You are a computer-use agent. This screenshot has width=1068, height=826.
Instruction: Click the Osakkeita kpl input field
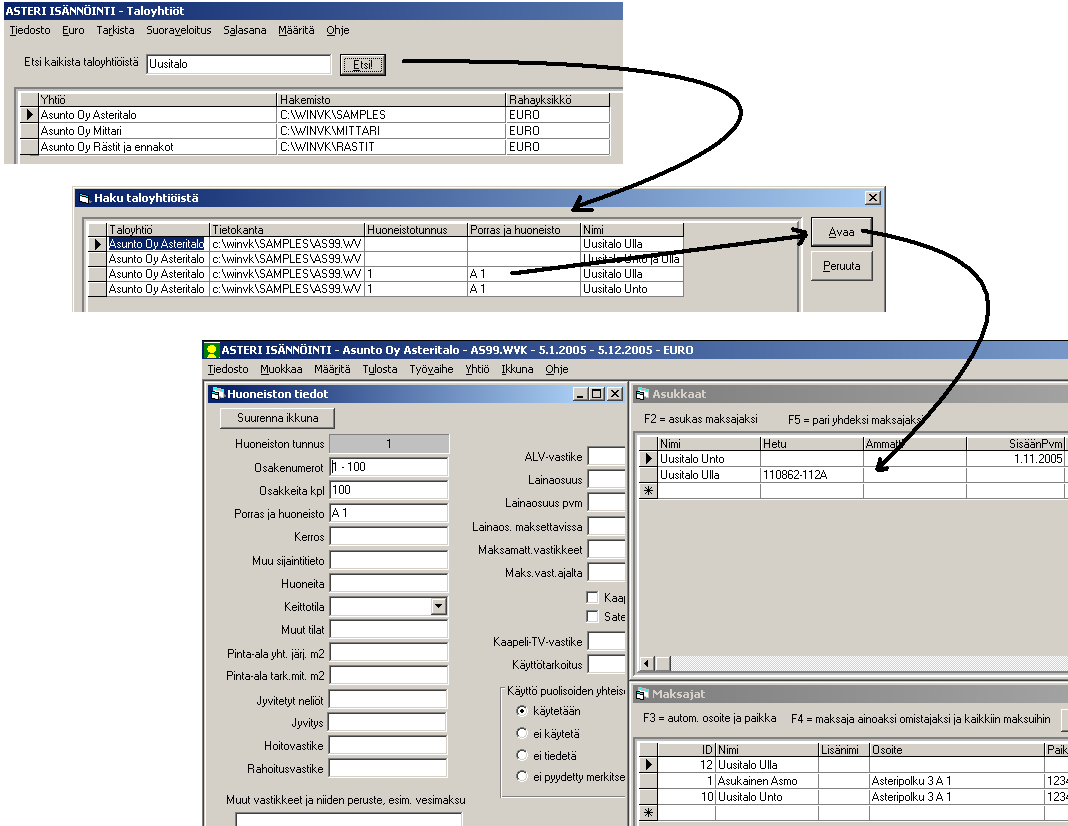(x=389, y=490)
